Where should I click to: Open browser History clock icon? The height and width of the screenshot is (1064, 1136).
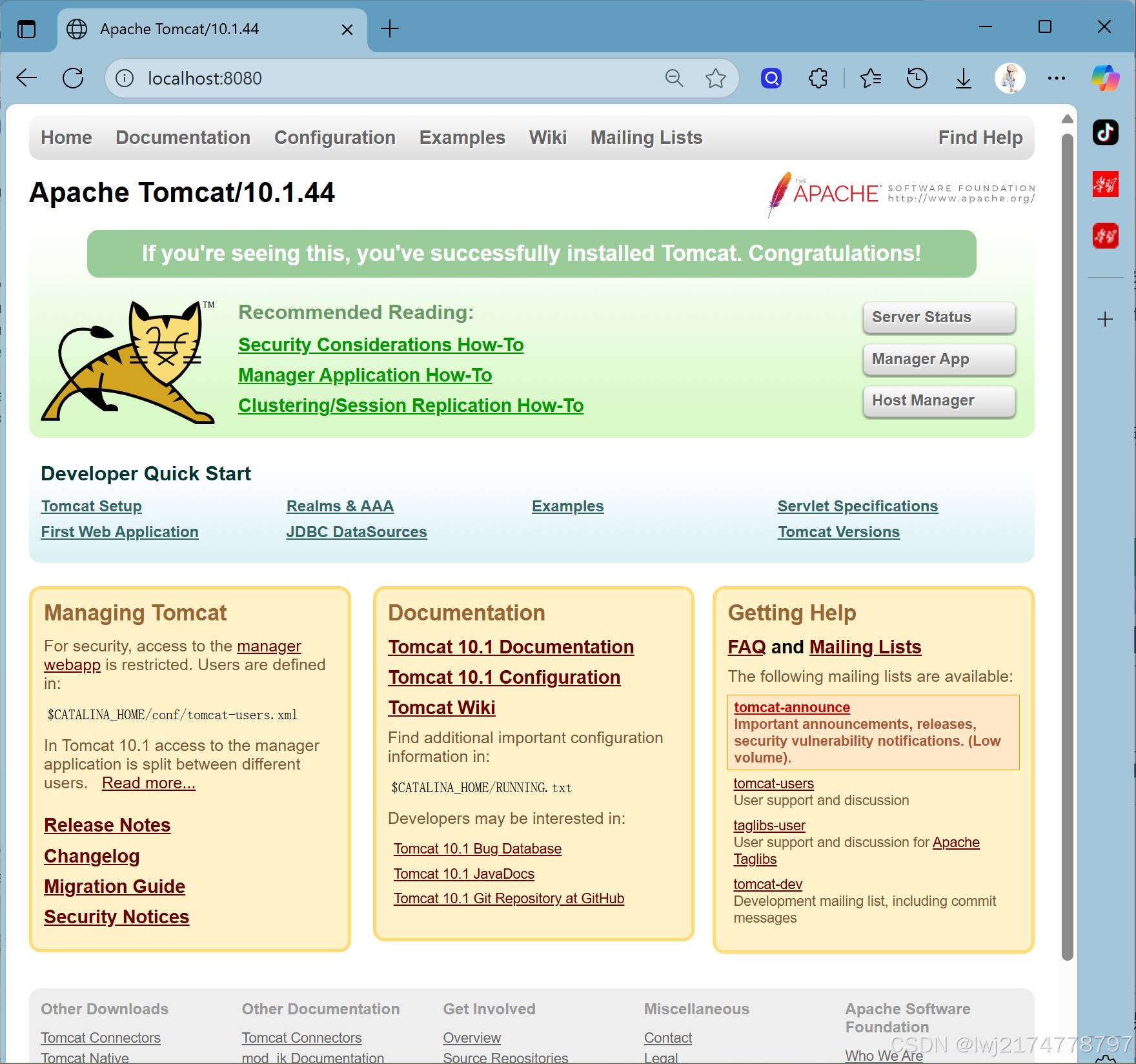(917, 78)
